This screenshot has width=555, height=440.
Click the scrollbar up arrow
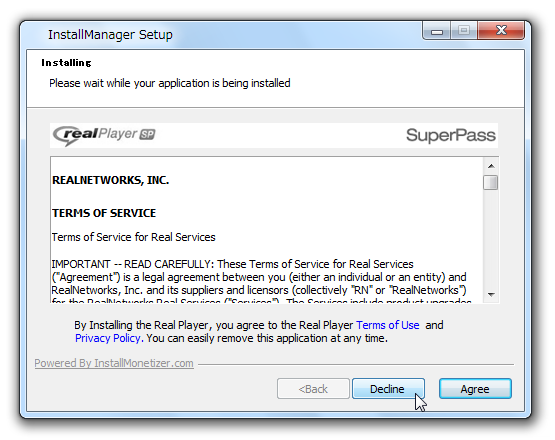[x=491, y=166]
